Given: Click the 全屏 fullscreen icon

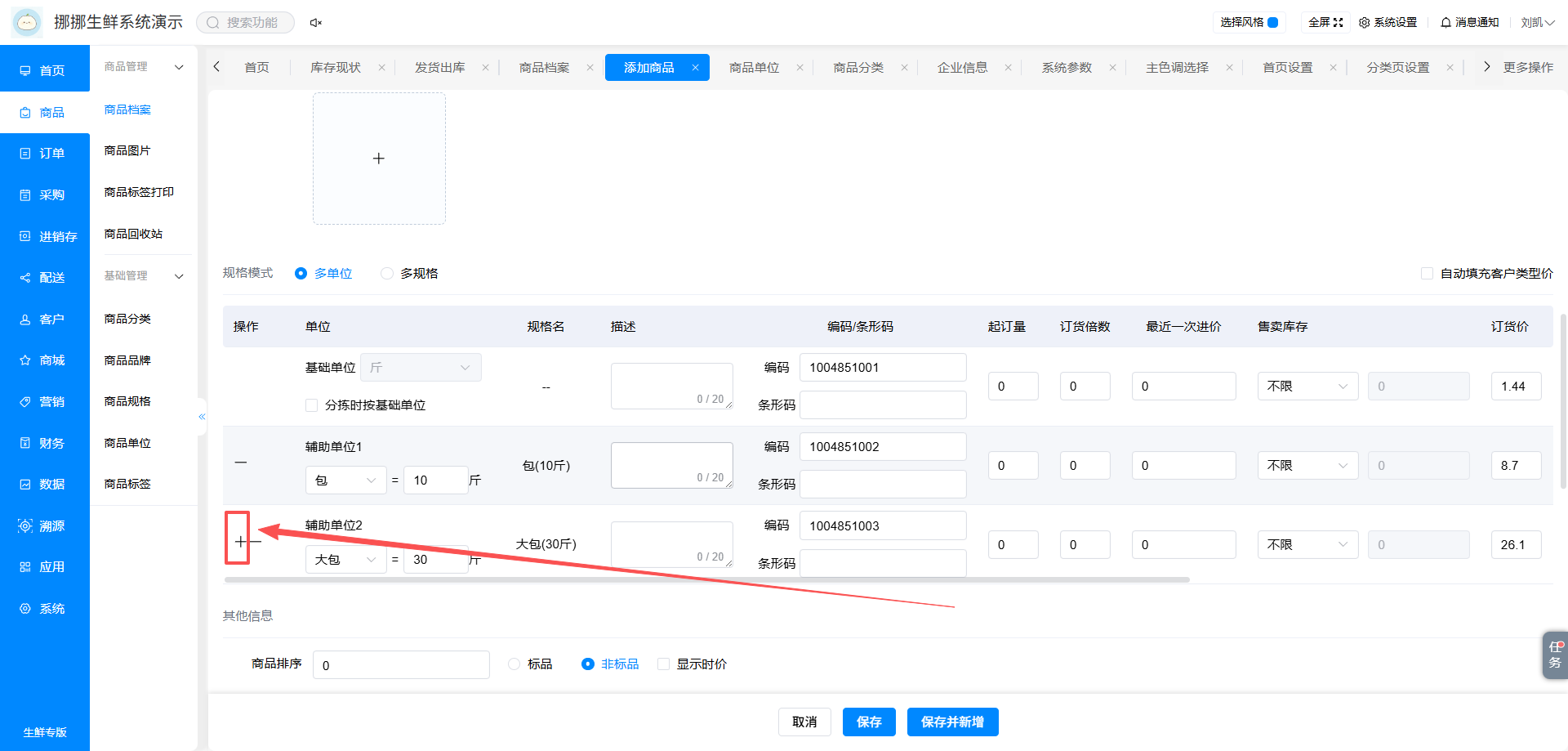Looking at the screenshot, I should (1338, 23).
